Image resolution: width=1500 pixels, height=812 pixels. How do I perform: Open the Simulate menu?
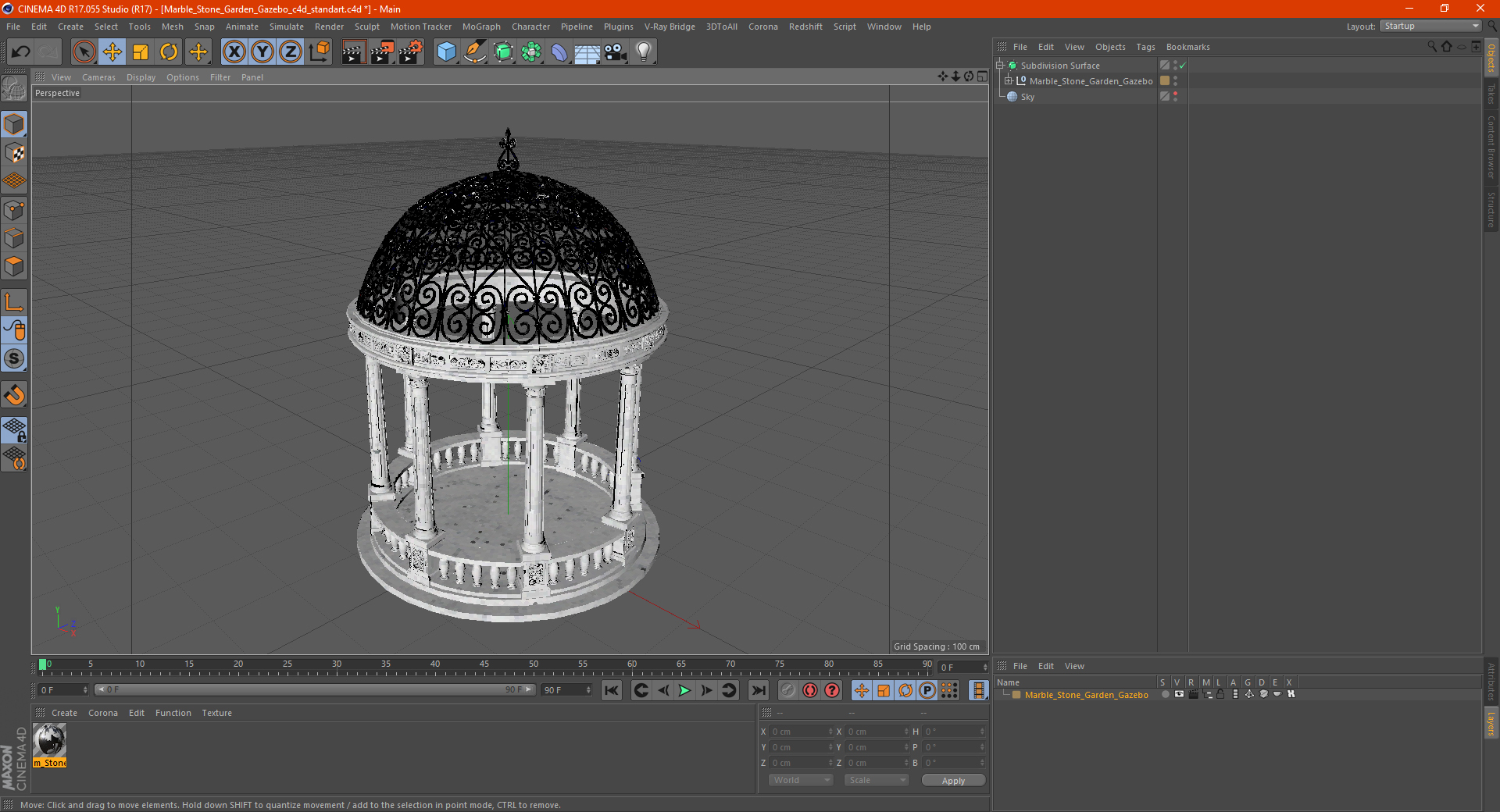pos(287,27)
